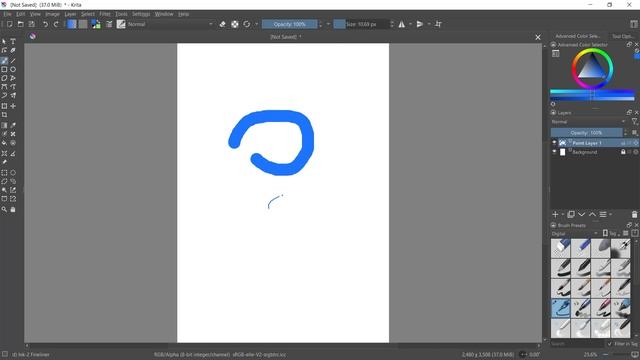Screen dimensions: 640x360
Task: Select the Rectangular Selection tool
Action: coord(4,173)
